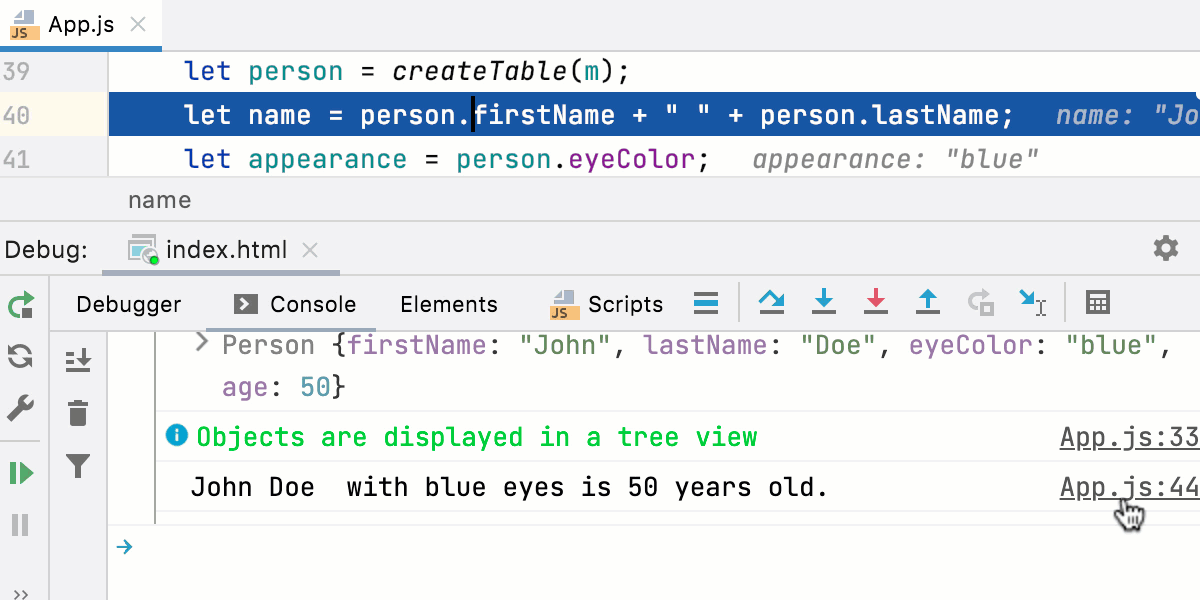The height and width of the screenshot is (600, 1200).
Task: Clear the console using the trash icon
Action: (78, 412)
